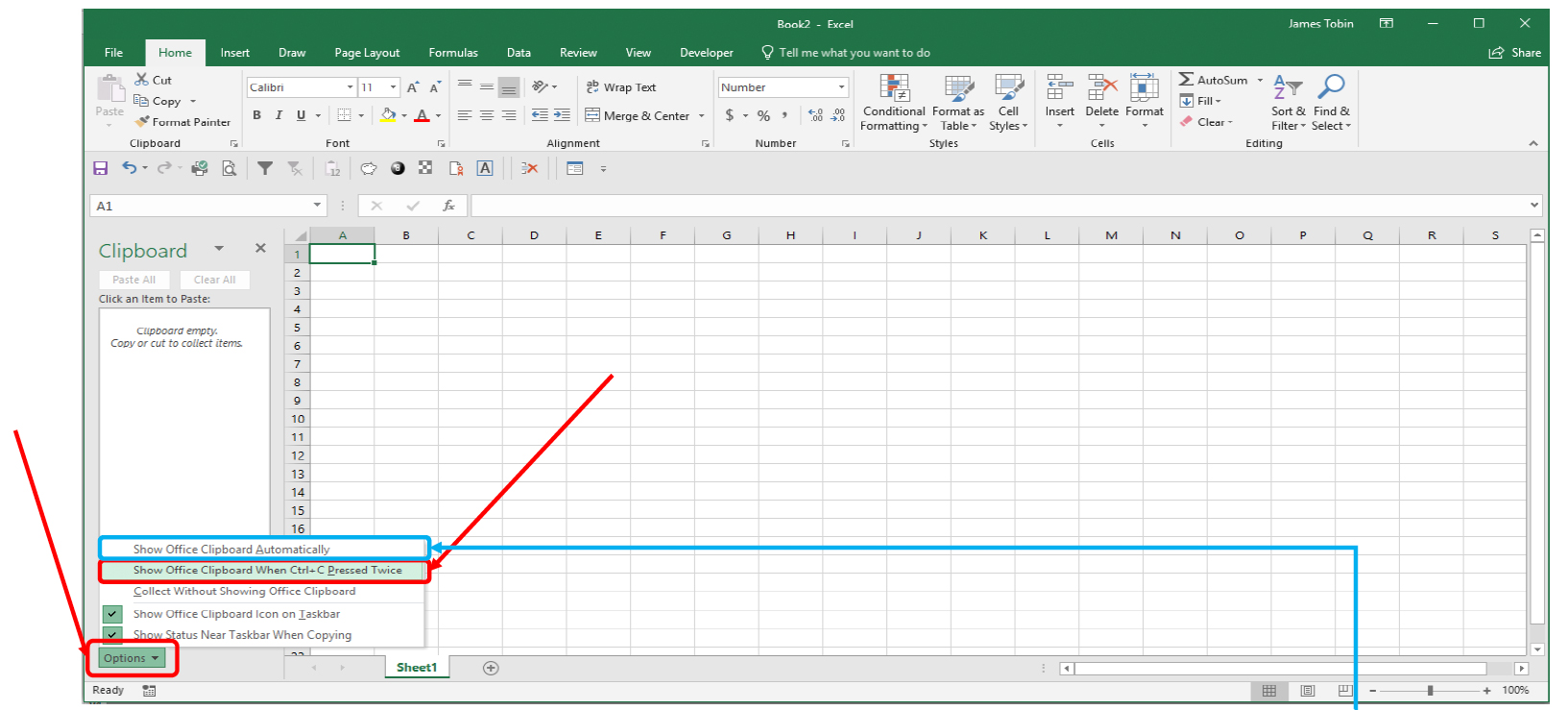Apply Percent Style
Screen dimensions: 1568x710
pyautogui.click(x=763, y=115)
